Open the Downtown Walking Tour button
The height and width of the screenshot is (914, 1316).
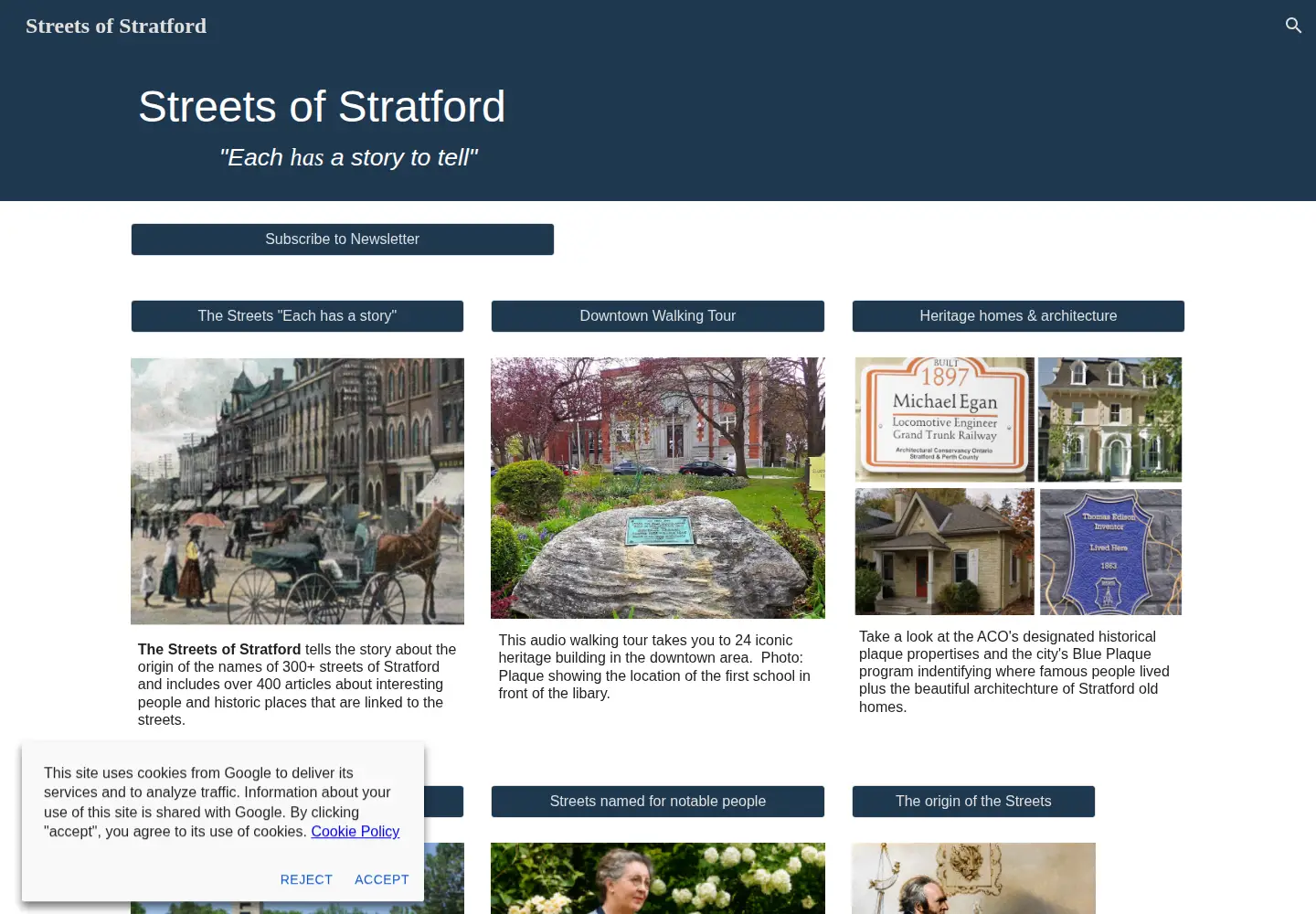click(658, 316)
